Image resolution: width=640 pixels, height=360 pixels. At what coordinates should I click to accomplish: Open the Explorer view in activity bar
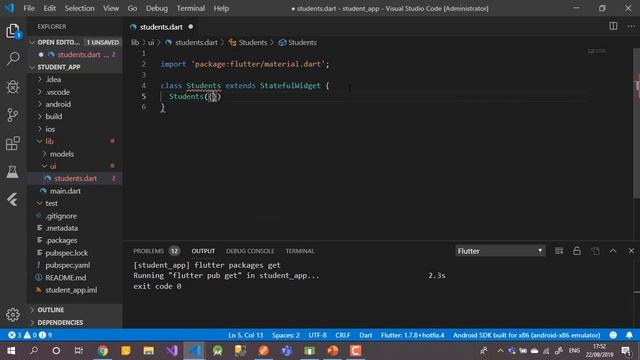[x=13, y=31]
